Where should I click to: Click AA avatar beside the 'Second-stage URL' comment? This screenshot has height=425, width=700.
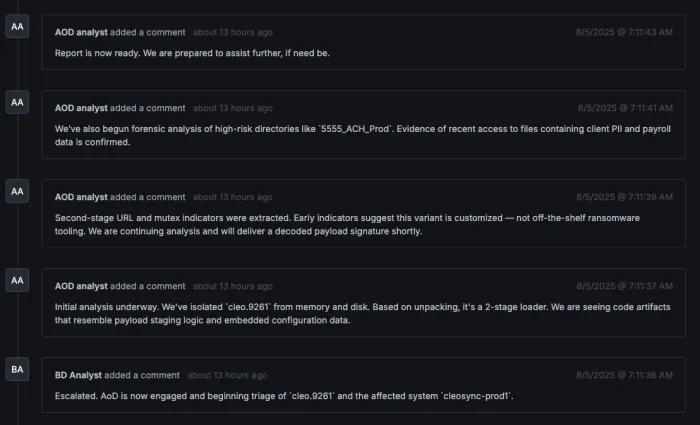(x=17, y=191)
